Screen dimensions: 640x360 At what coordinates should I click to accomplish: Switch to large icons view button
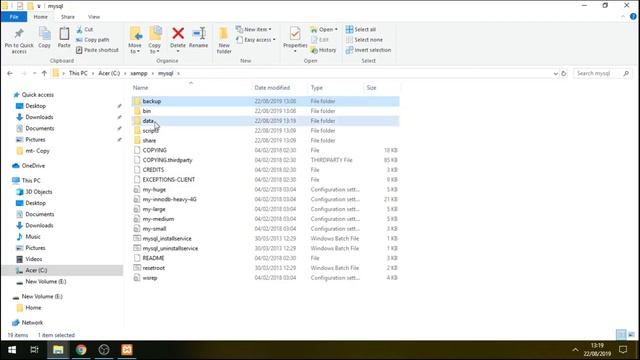[631, 335]
